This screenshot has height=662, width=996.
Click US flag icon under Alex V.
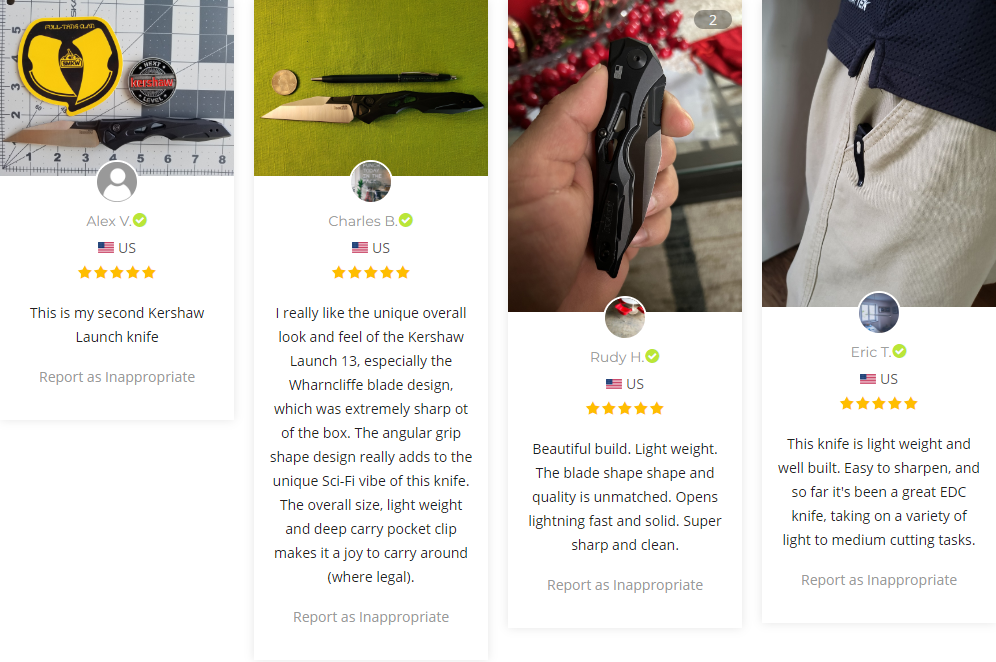106,248
